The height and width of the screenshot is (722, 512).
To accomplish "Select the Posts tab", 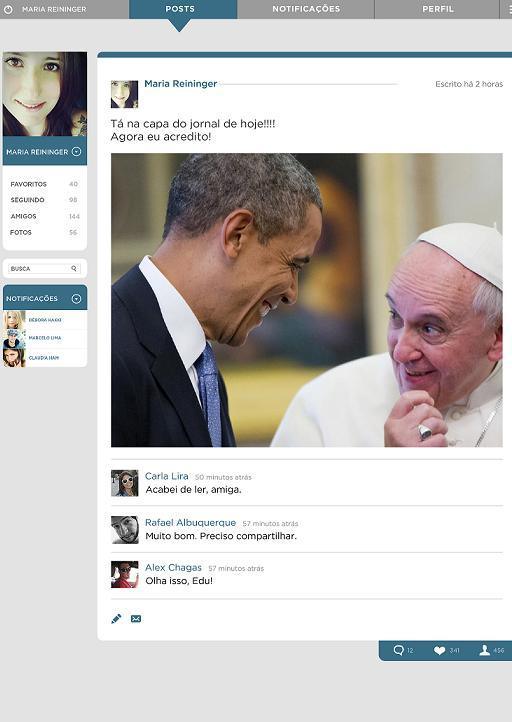I will coord(180,9).
